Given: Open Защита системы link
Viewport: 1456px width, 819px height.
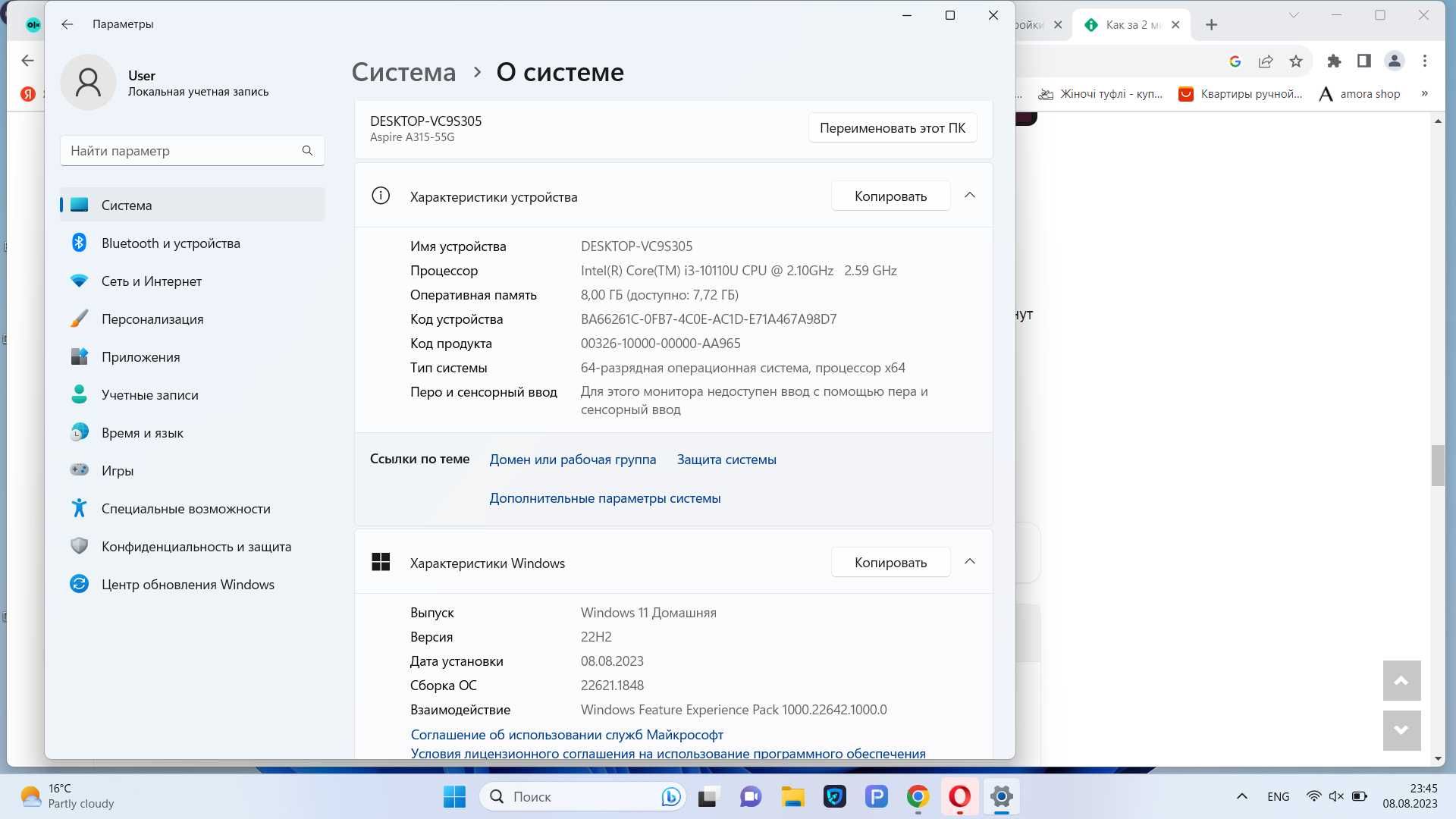Looking at the screenshot, I should click(726, 460).
